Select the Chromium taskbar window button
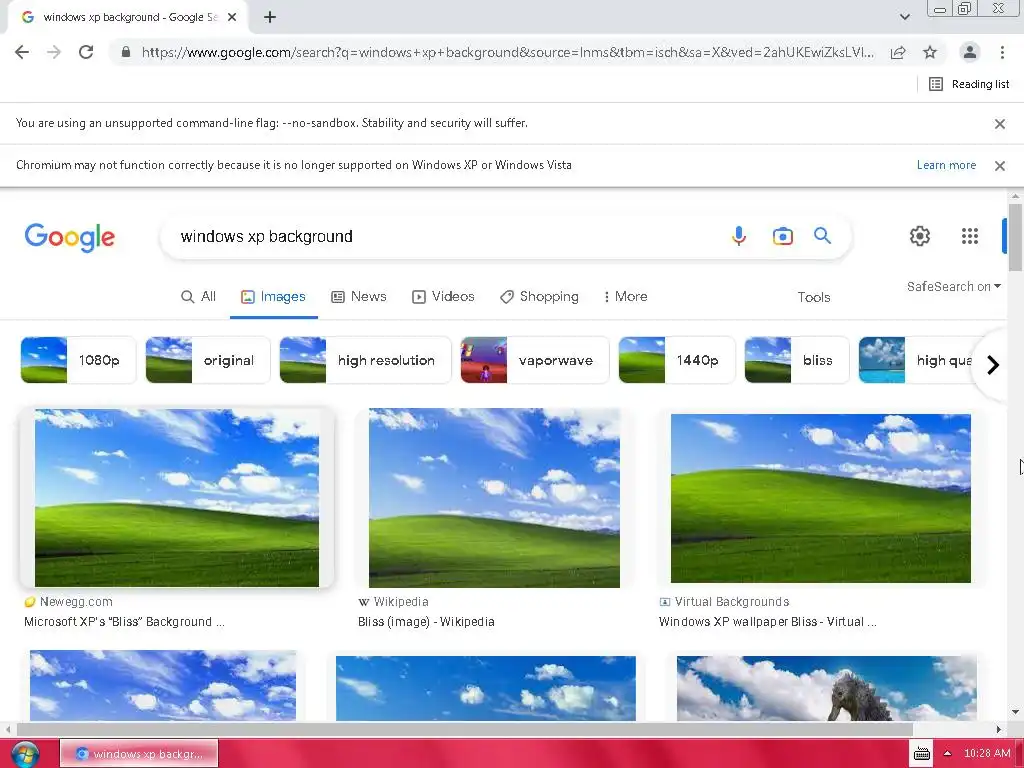This screenshot has width=1024, height=768. 139,754
